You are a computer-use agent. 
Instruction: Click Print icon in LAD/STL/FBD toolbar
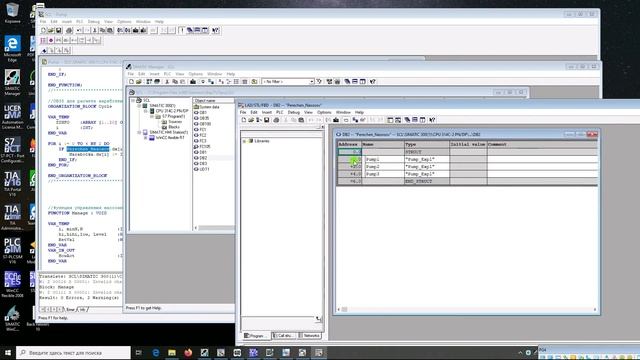click(x=276, y=120)
